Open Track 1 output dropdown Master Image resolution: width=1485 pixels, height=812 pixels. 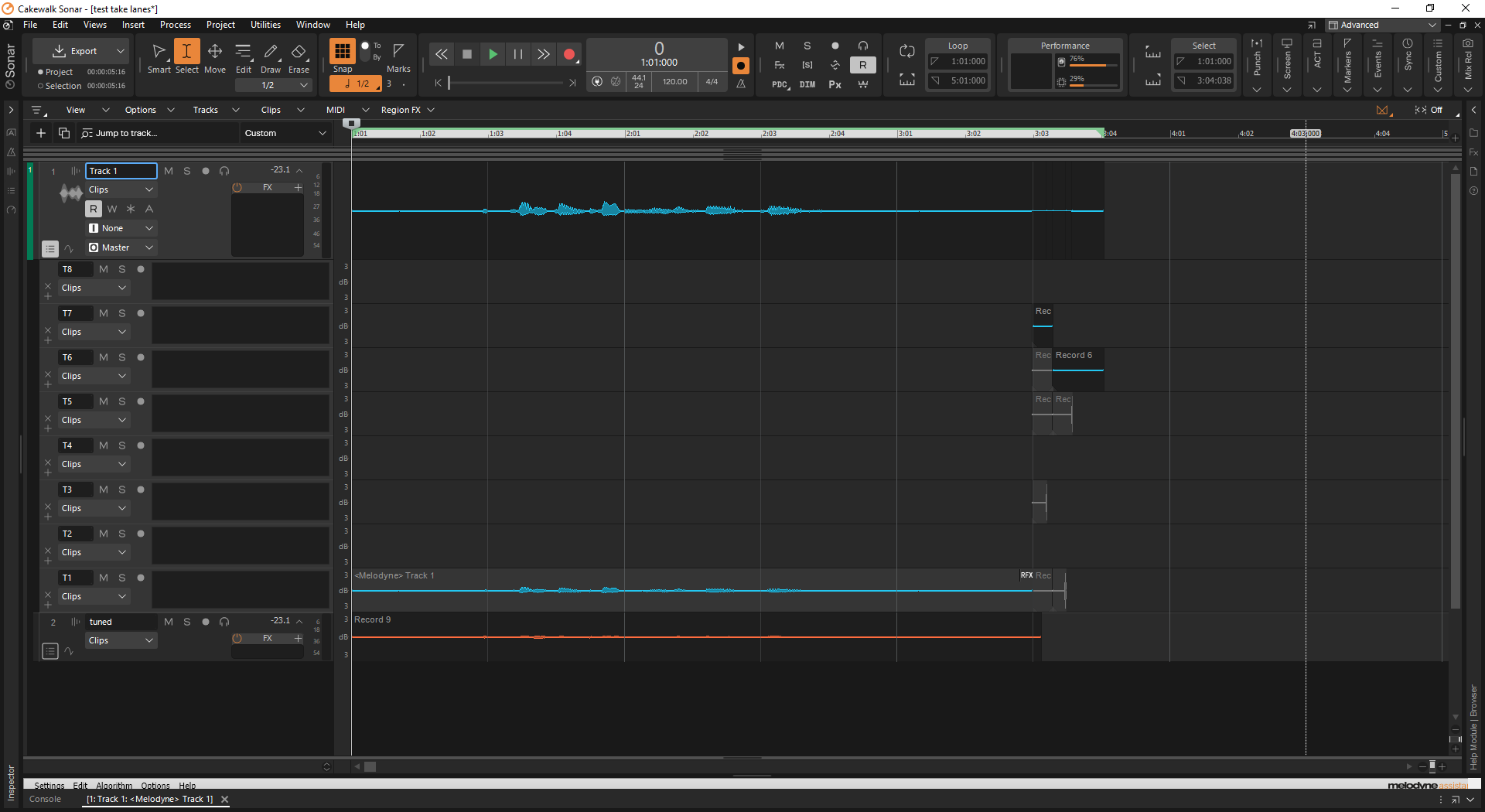tap(121, 247)
